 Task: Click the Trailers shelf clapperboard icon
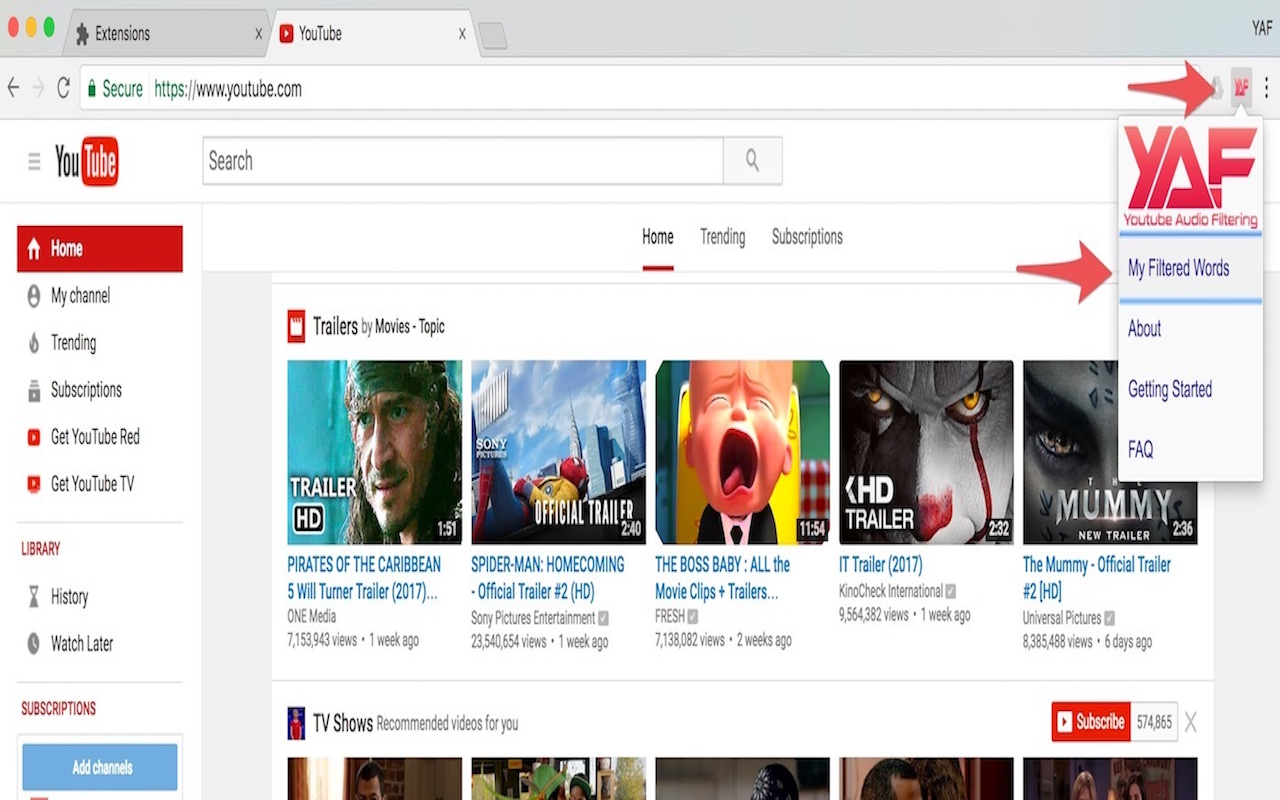pos(296,326)
